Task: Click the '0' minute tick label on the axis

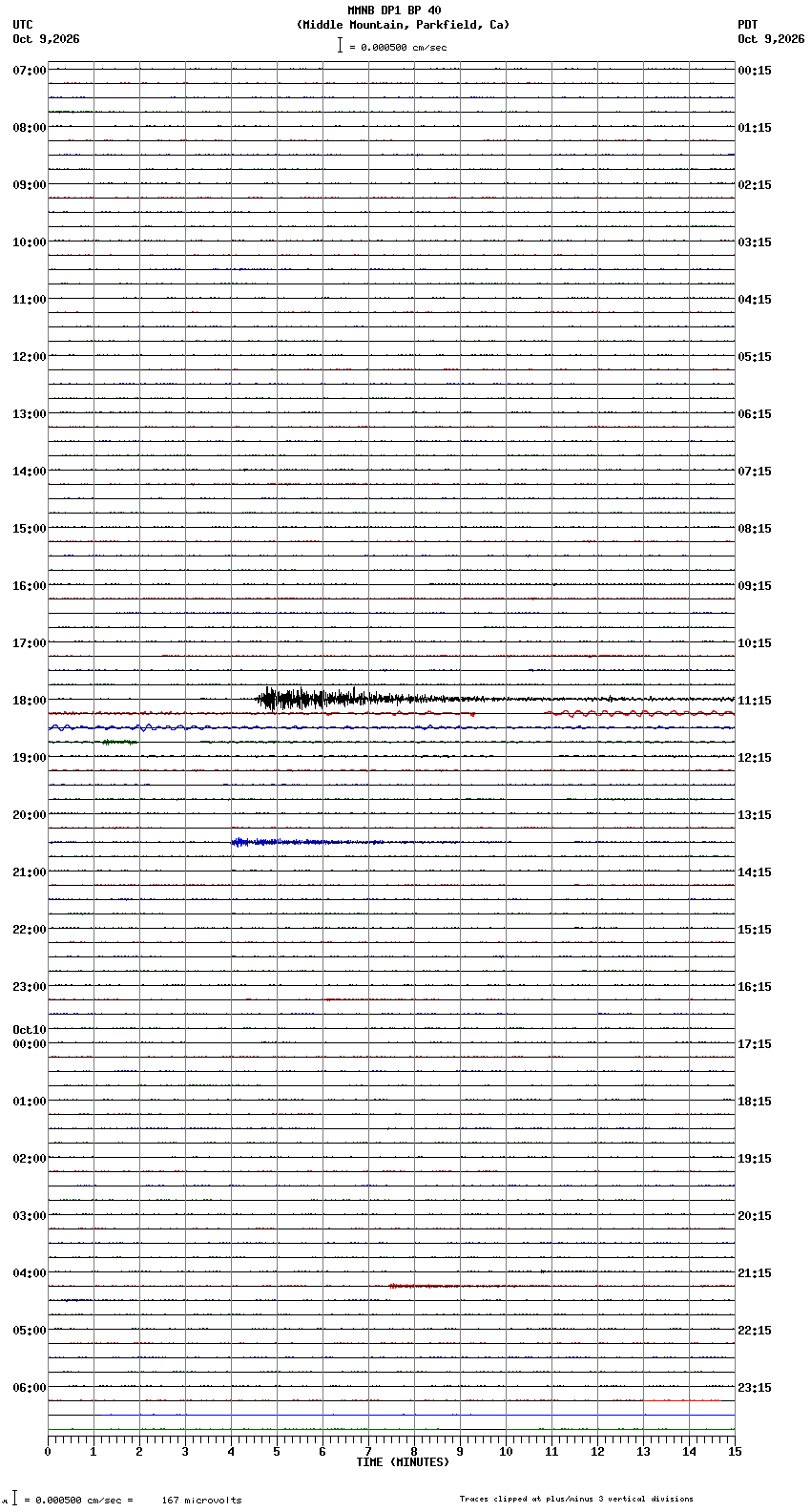Action: point(48,1452)
